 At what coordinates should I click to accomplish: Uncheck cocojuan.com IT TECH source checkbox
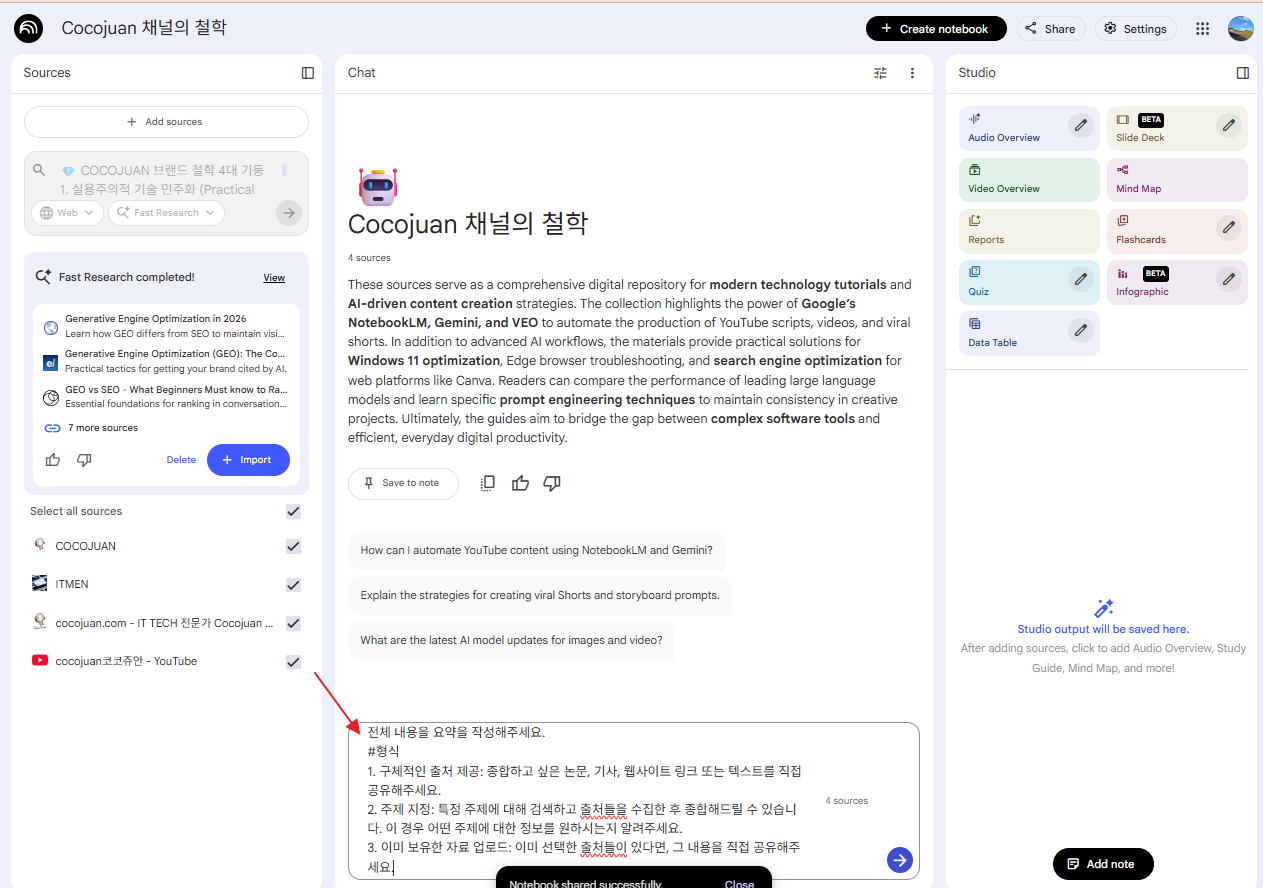coord(293,623)
